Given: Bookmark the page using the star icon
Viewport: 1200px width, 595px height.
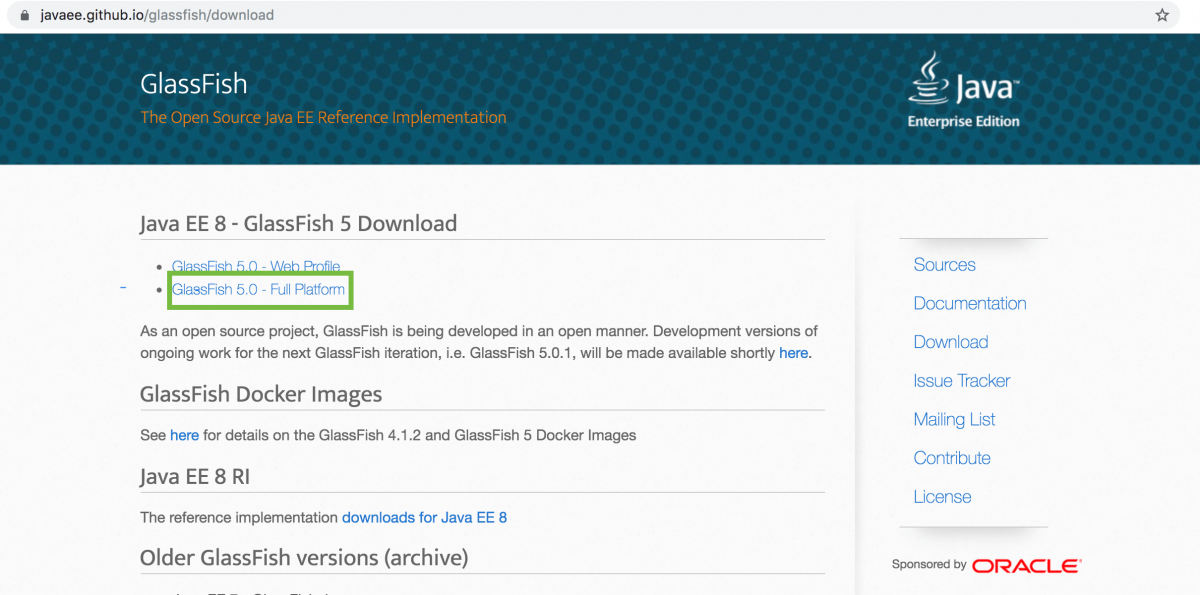Looking at the screenshot, I should [x=1161, y=14].
